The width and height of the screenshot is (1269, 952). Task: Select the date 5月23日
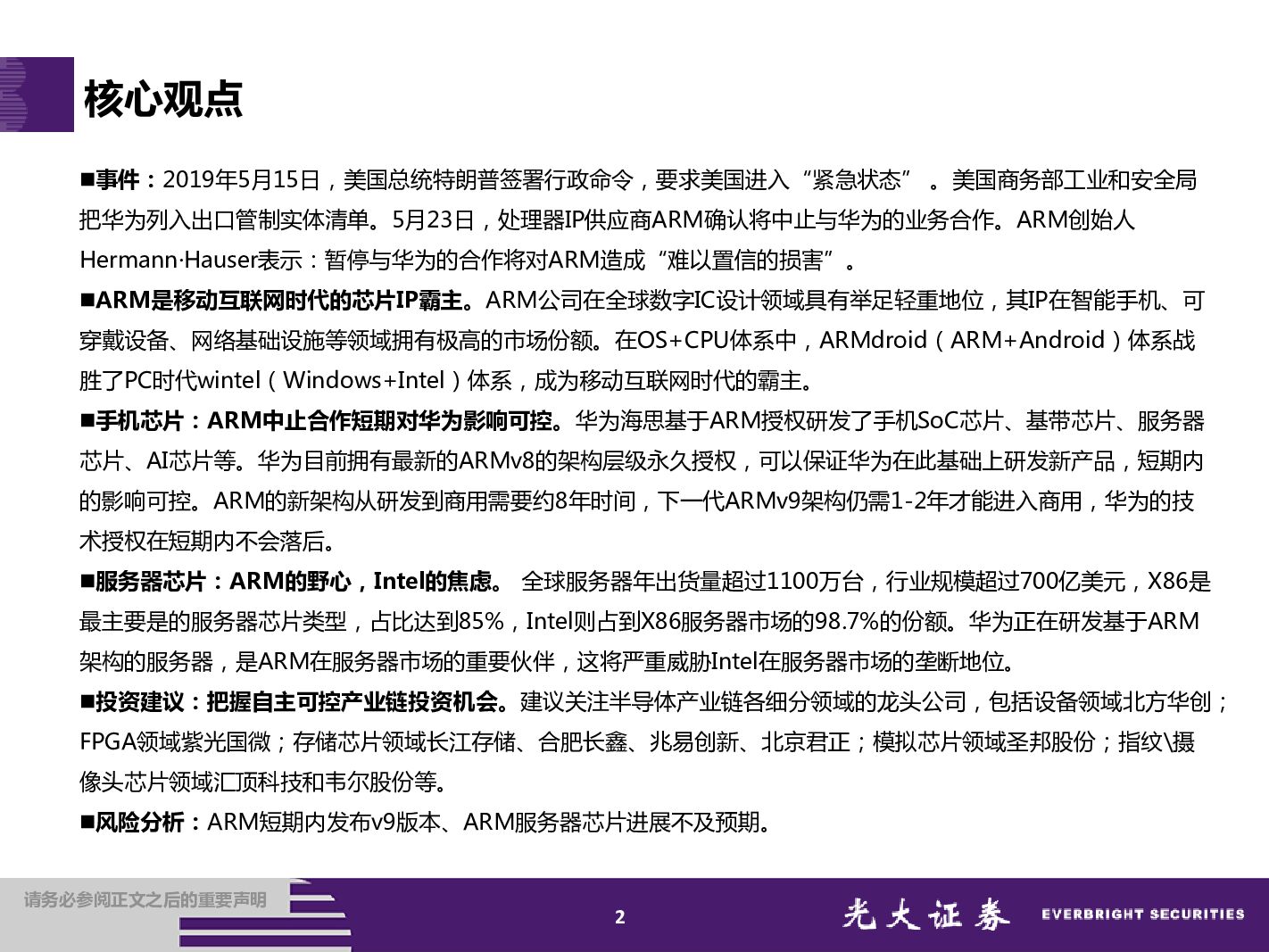coord(433,220)
